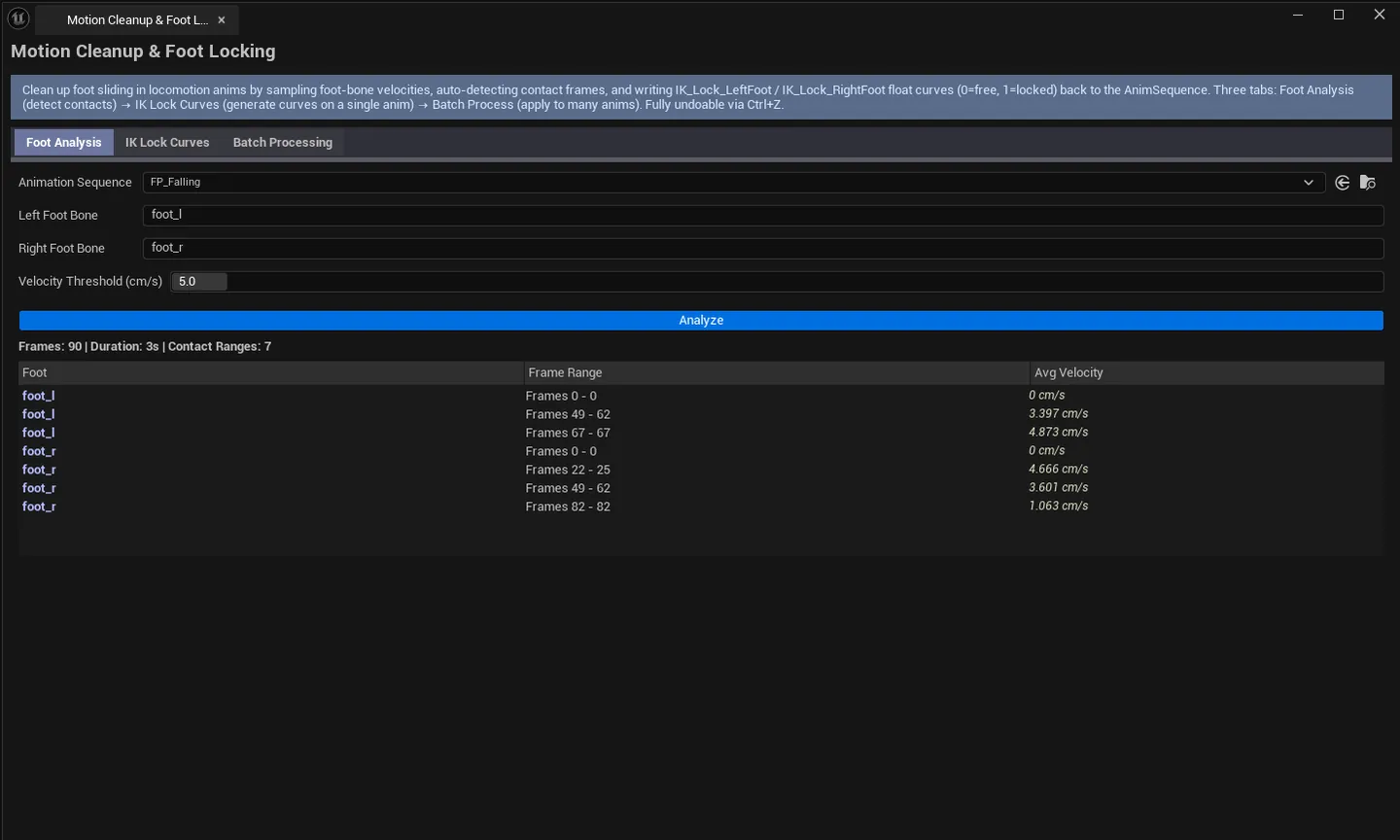This screenshot has width=1400, height=840.
Task: Click the Unreal Engine logo icon
Action: [x=18, y=17]
